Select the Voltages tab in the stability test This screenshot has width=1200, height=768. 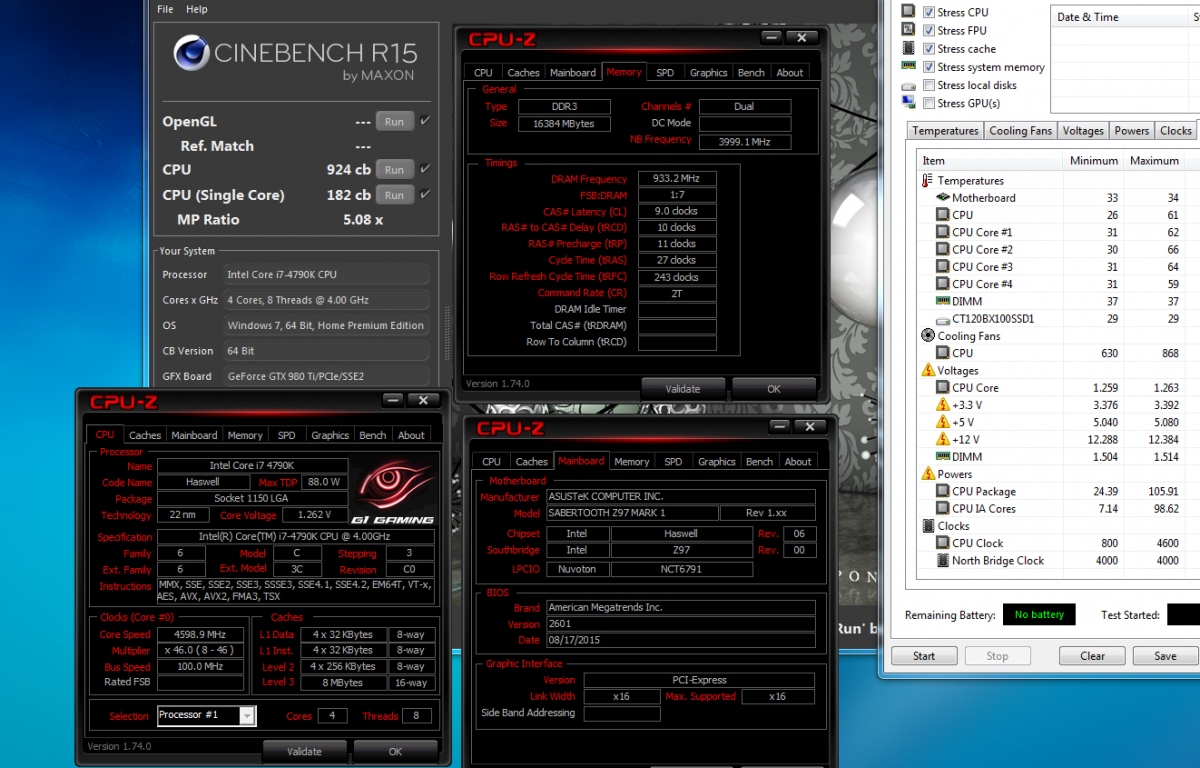coord(1083,131)
